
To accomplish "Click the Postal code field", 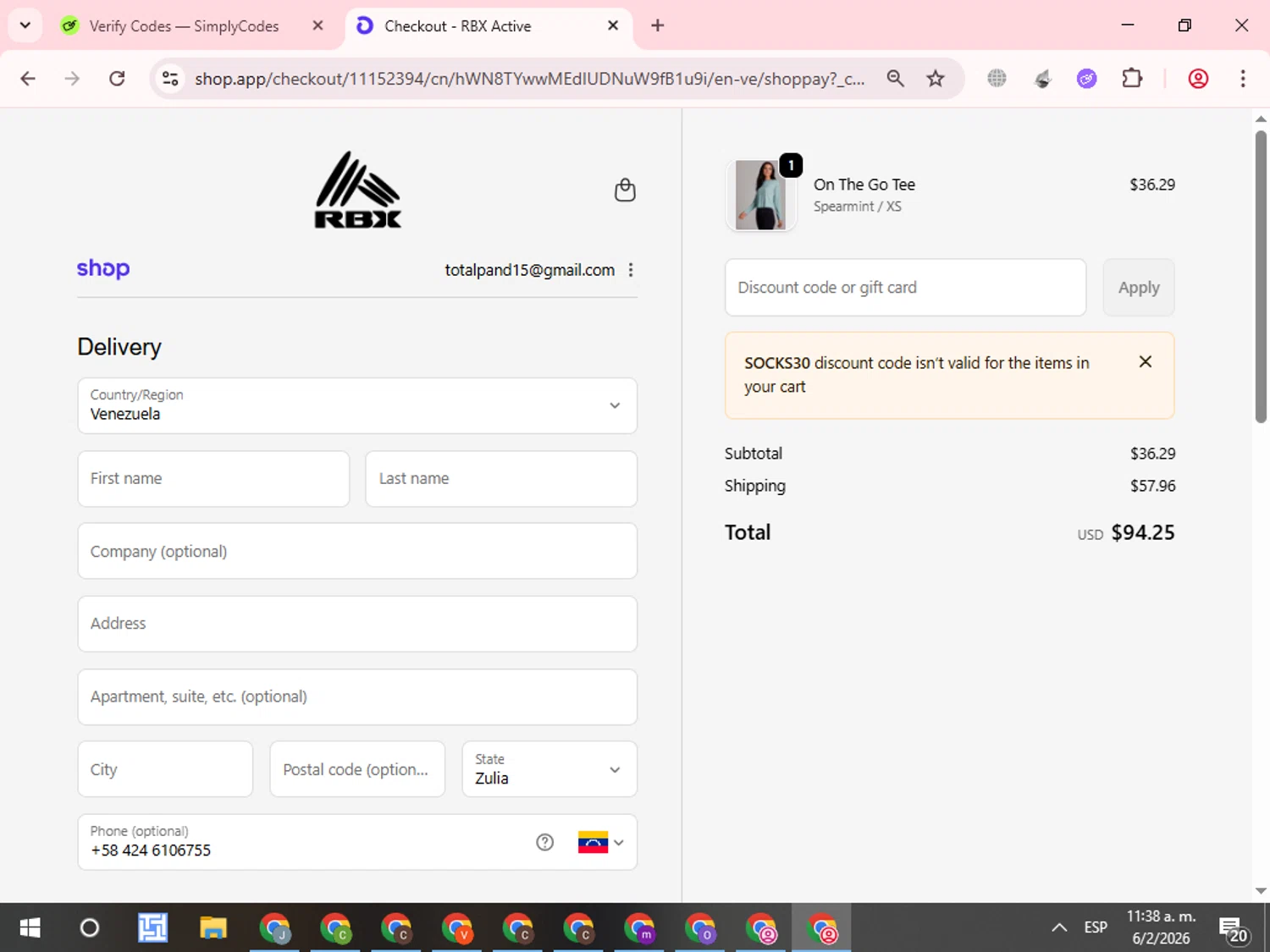I will (357, 769).
